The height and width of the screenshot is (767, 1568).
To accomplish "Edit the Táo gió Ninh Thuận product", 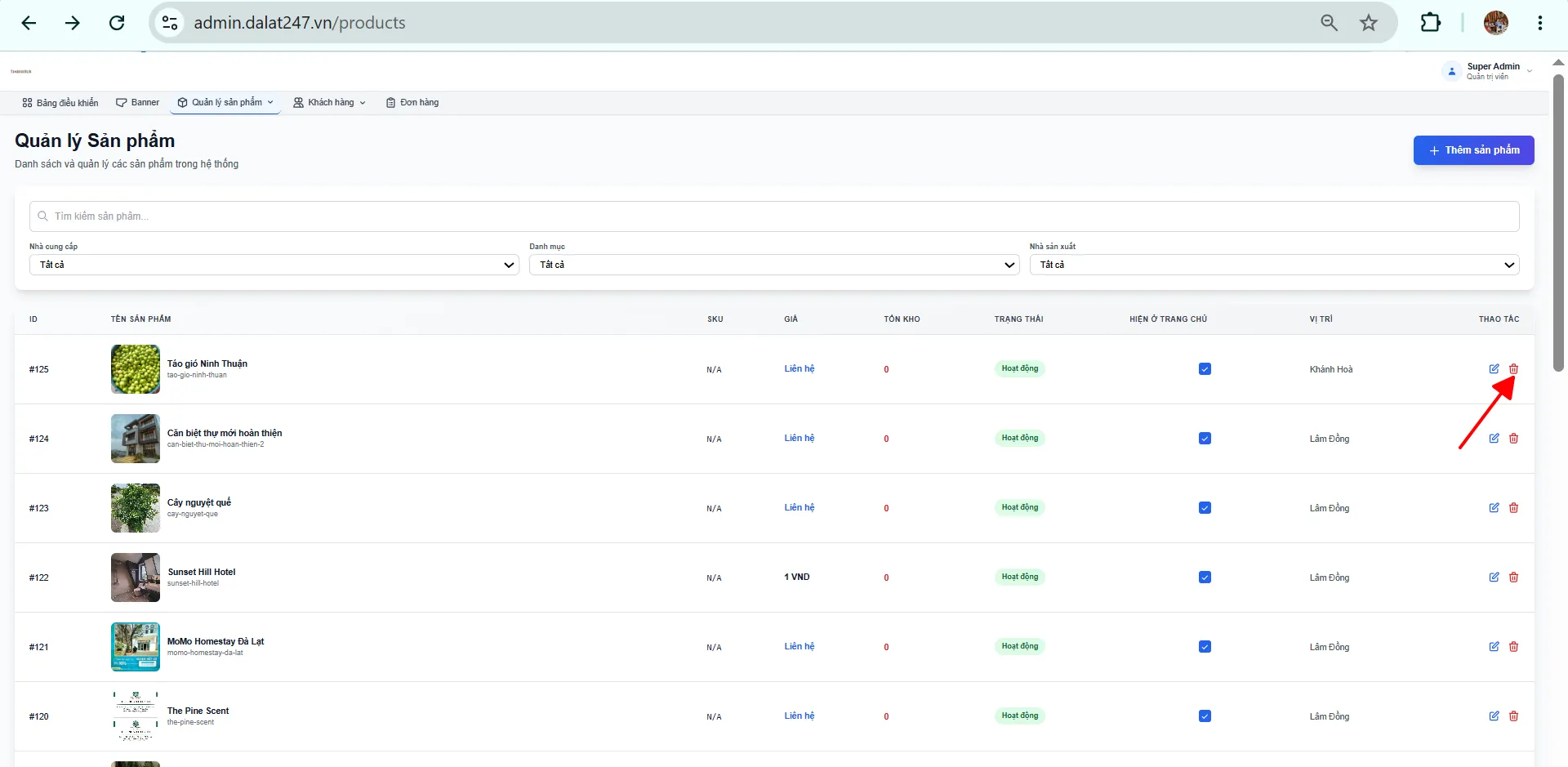I will coord(1494,369).
